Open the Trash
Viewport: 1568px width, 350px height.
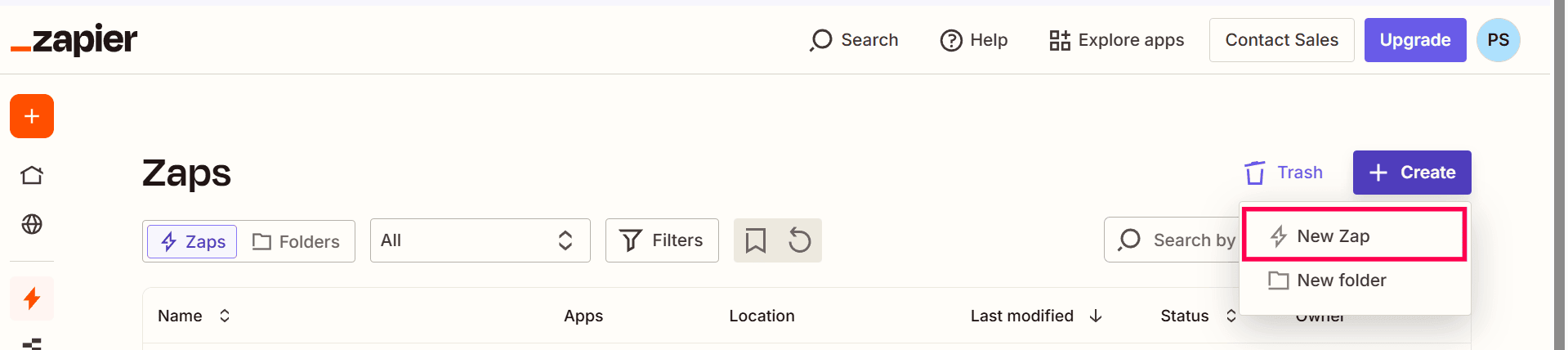(1284, 173)
